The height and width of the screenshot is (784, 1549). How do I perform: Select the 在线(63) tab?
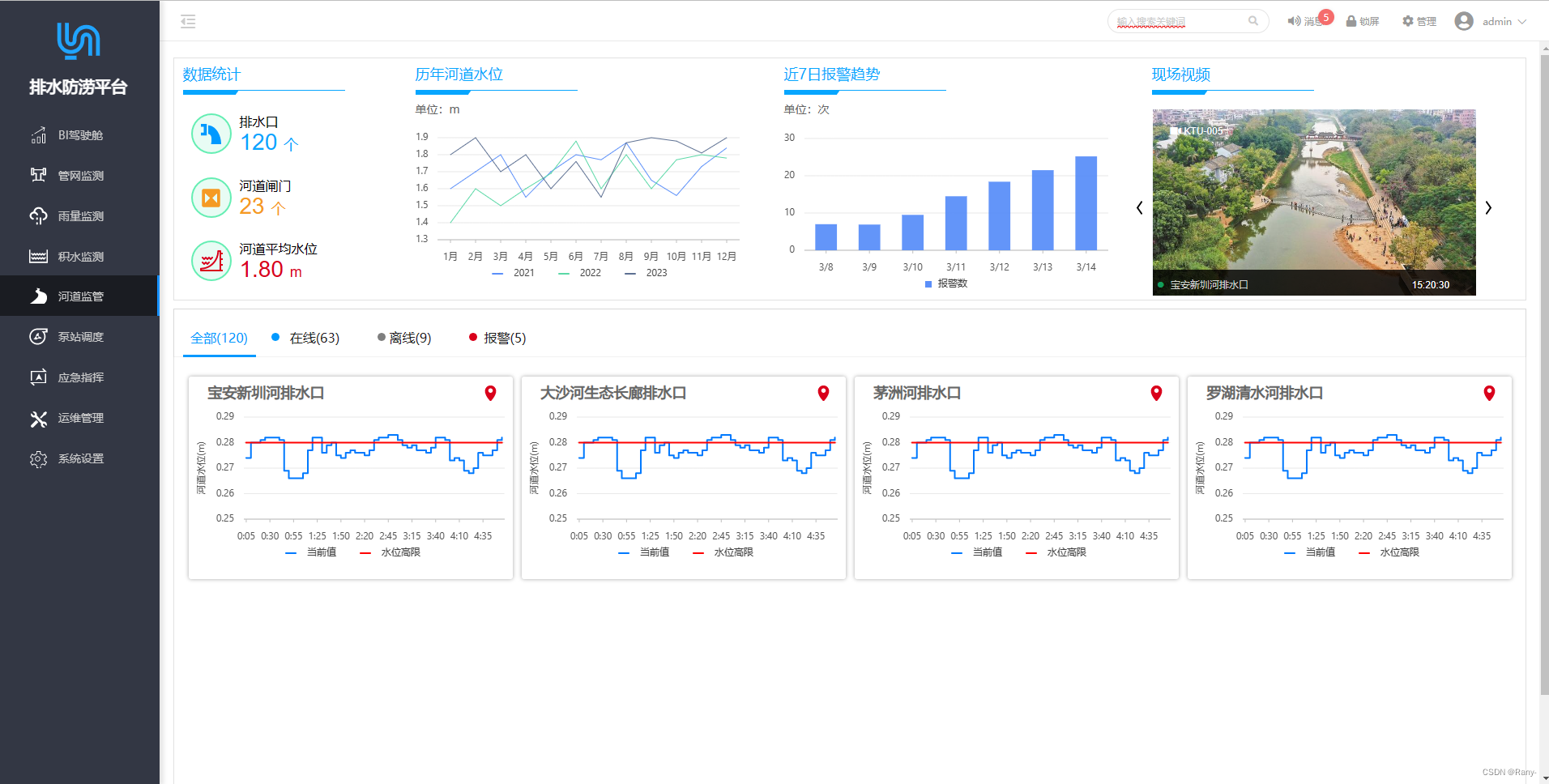(x=305, y=339)
